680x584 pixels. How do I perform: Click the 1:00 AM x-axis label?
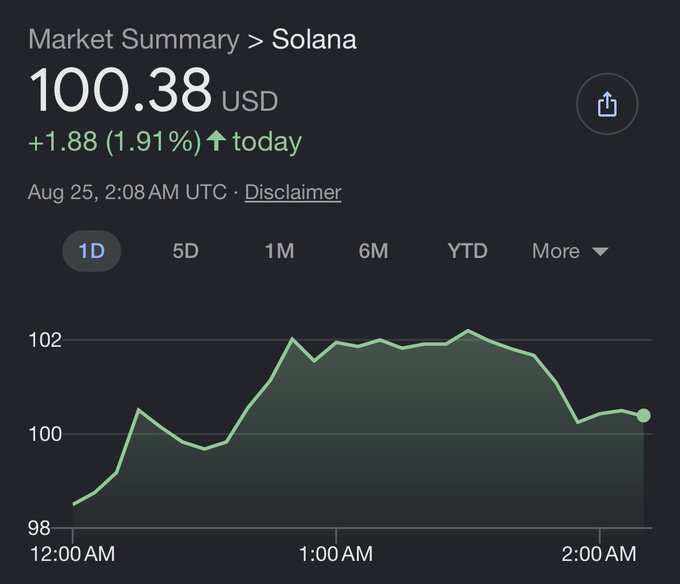tap(336, 554)
